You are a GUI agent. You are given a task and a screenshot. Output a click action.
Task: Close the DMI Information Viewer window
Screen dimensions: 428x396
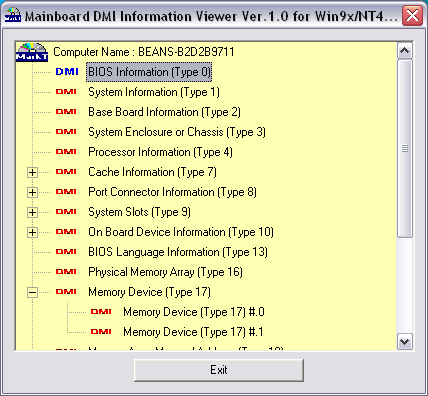click(412, 15)
